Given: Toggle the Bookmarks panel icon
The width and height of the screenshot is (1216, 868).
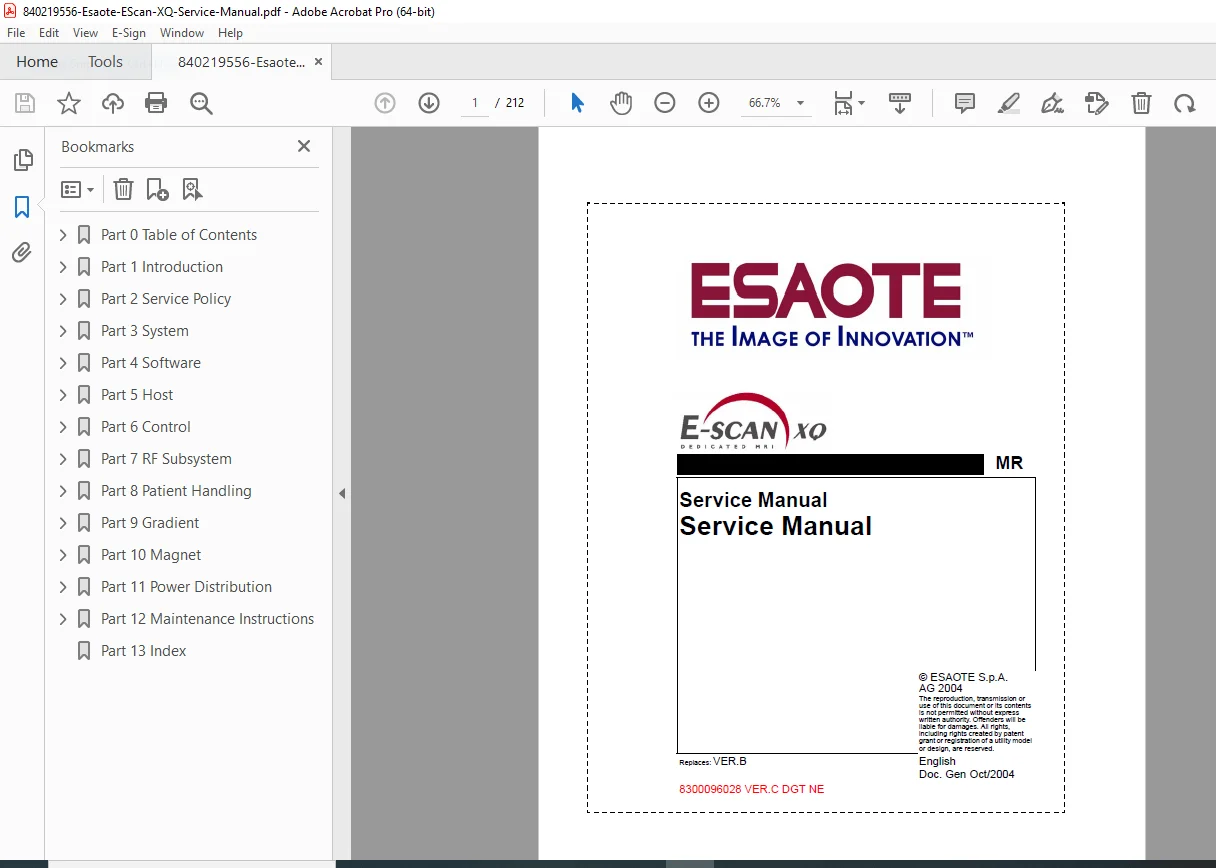Looking at the screenshot, I should [22, 207].
